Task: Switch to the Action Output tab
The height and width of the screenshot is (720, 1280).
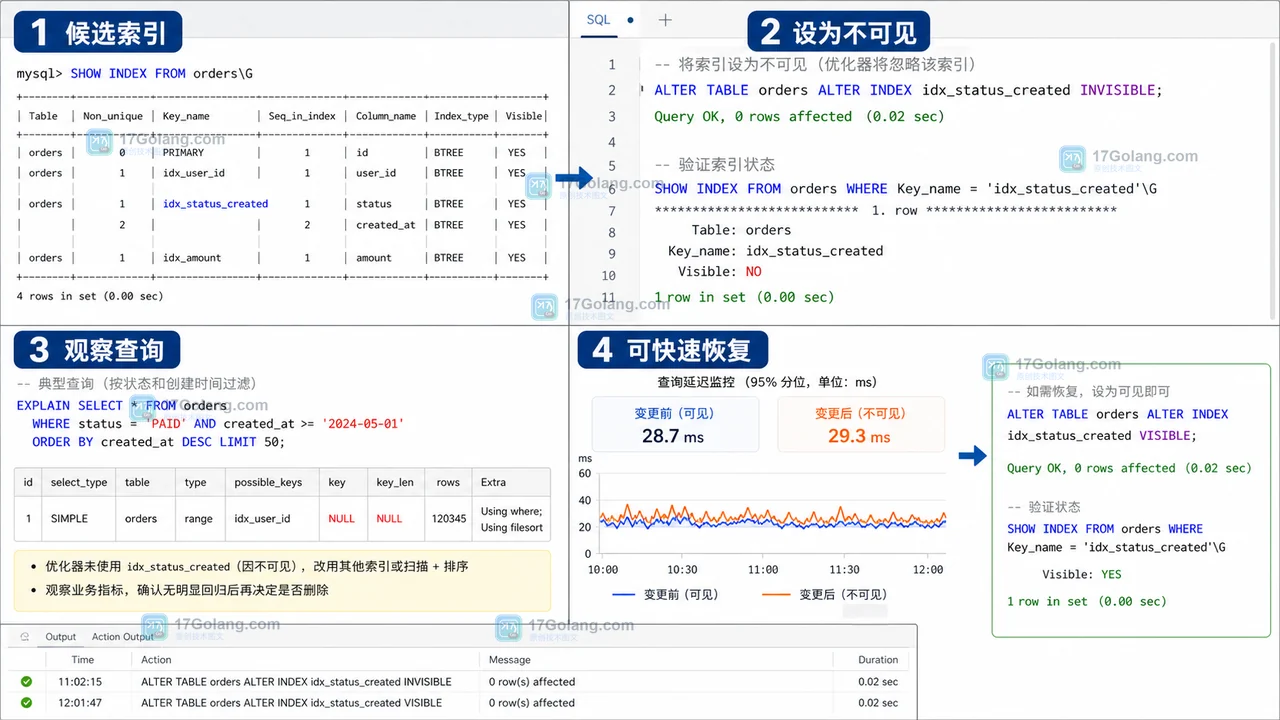Action: pos(123,637)
